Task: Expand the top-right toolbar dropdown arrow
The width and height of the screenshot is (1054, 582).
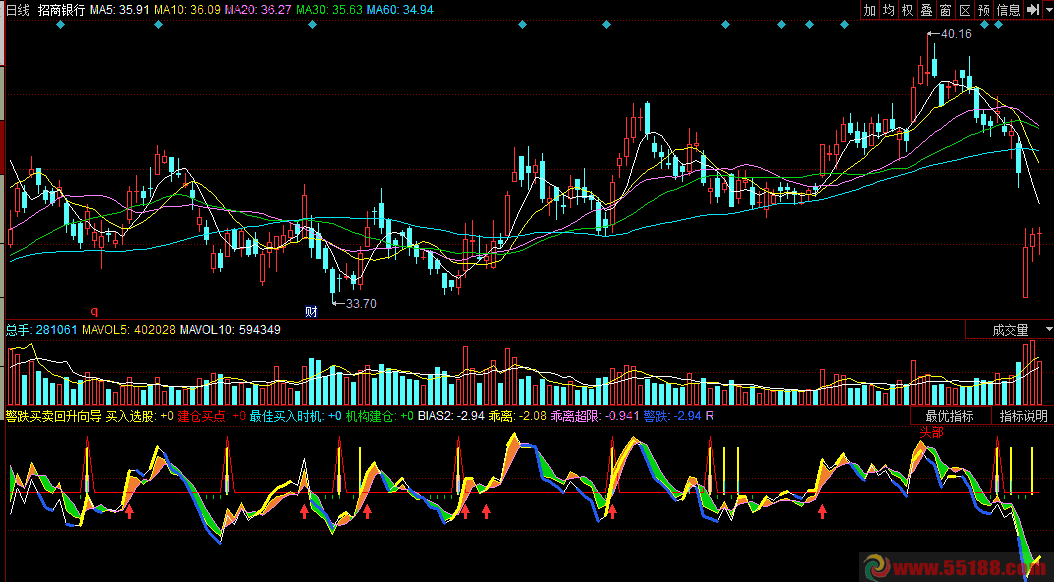Action: tap(1048, 10)
